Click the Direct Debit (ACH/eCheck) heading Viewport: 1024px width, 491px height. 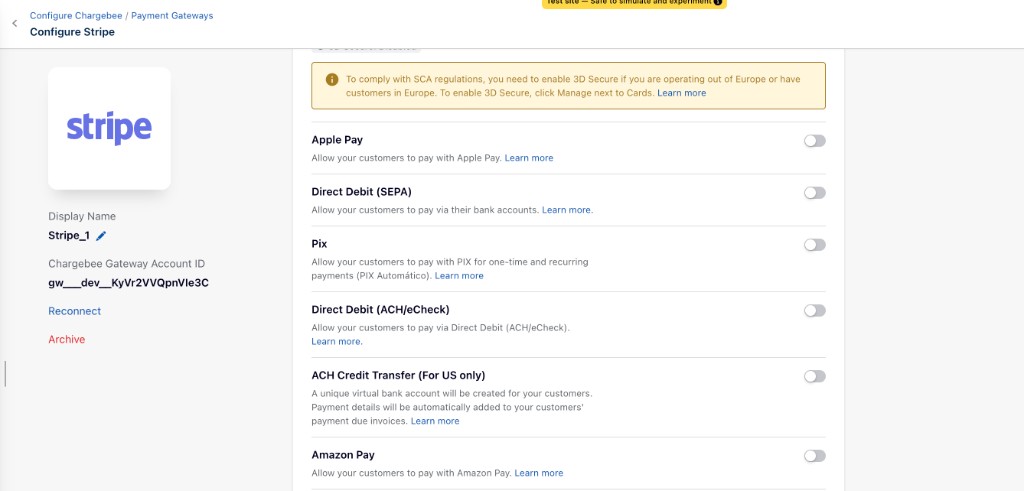[380, 309]
